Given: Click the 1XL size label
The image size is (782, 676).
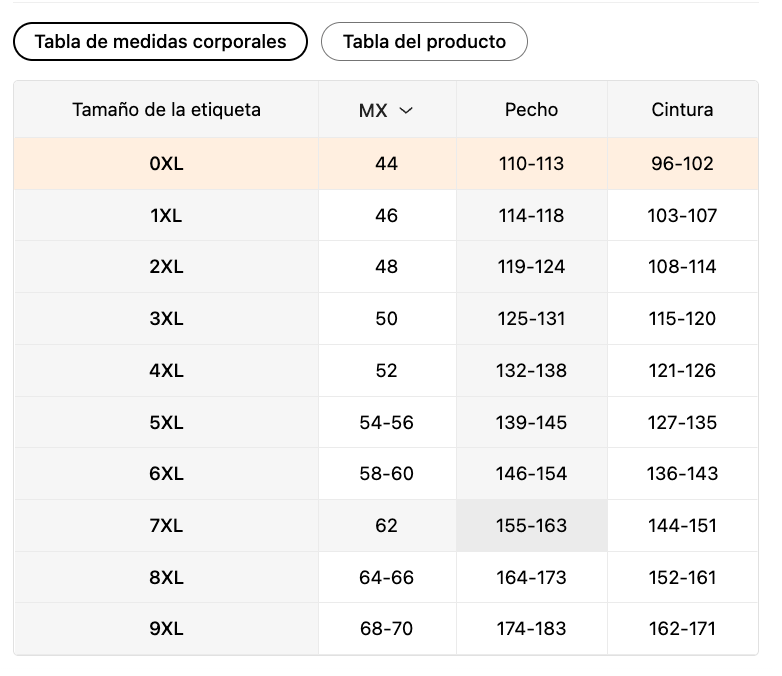Looking at the screenshot, I should tap(166, 216).
